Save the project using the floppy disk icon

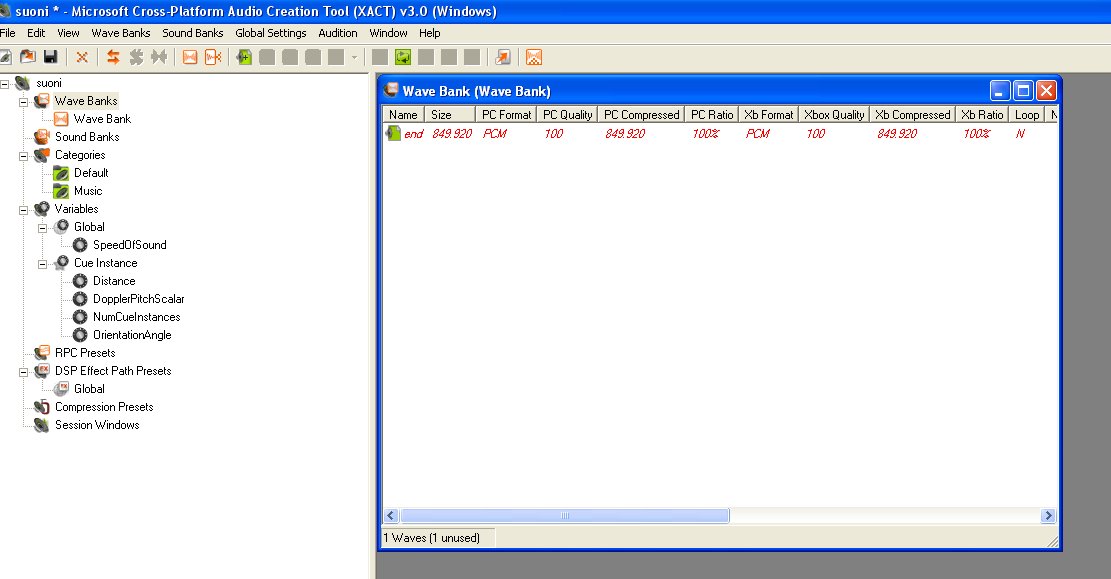pos(50,57)
